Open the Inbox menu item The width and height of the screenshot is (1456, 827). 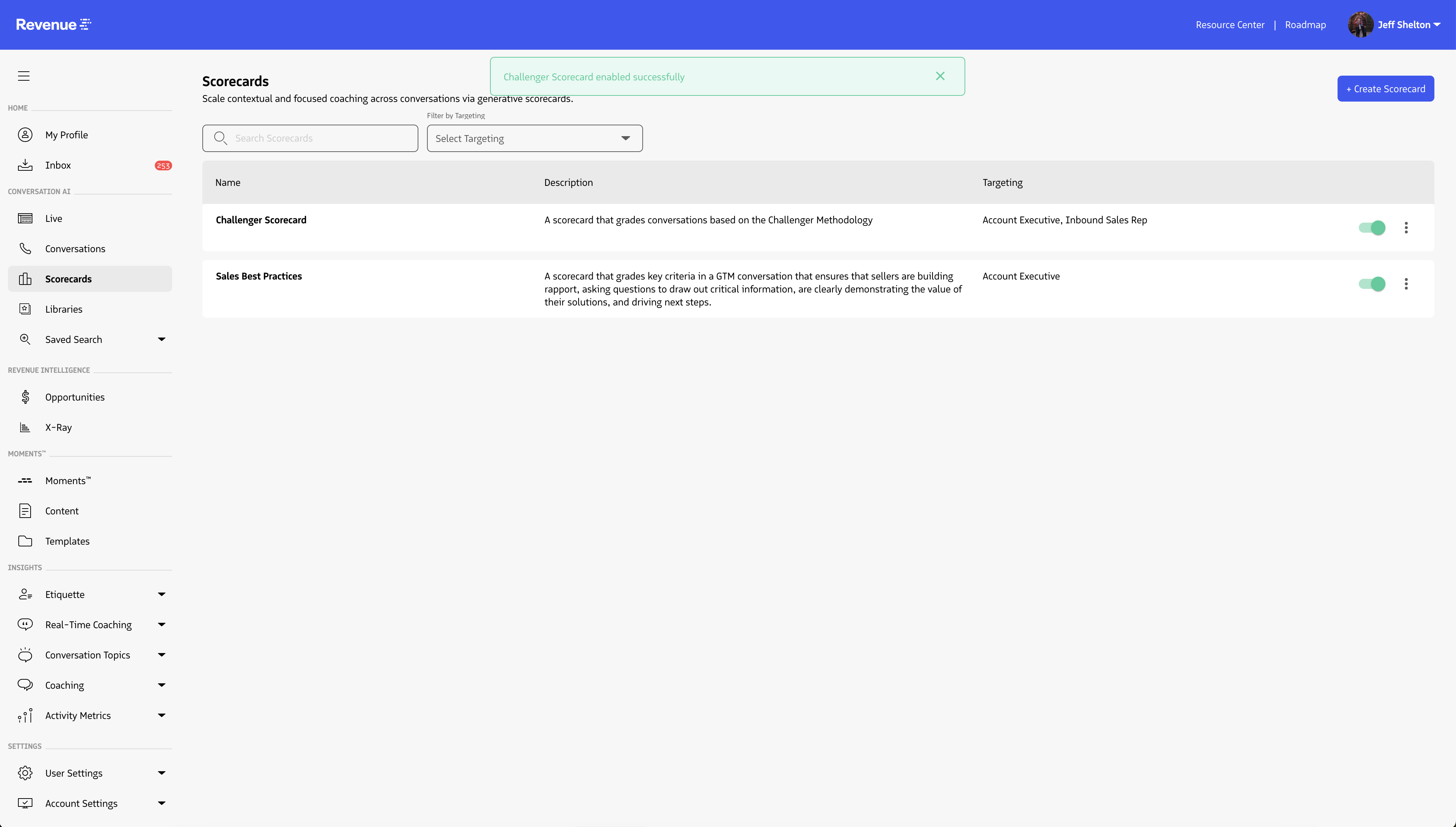pyautogui.click(x=90, y=165)
